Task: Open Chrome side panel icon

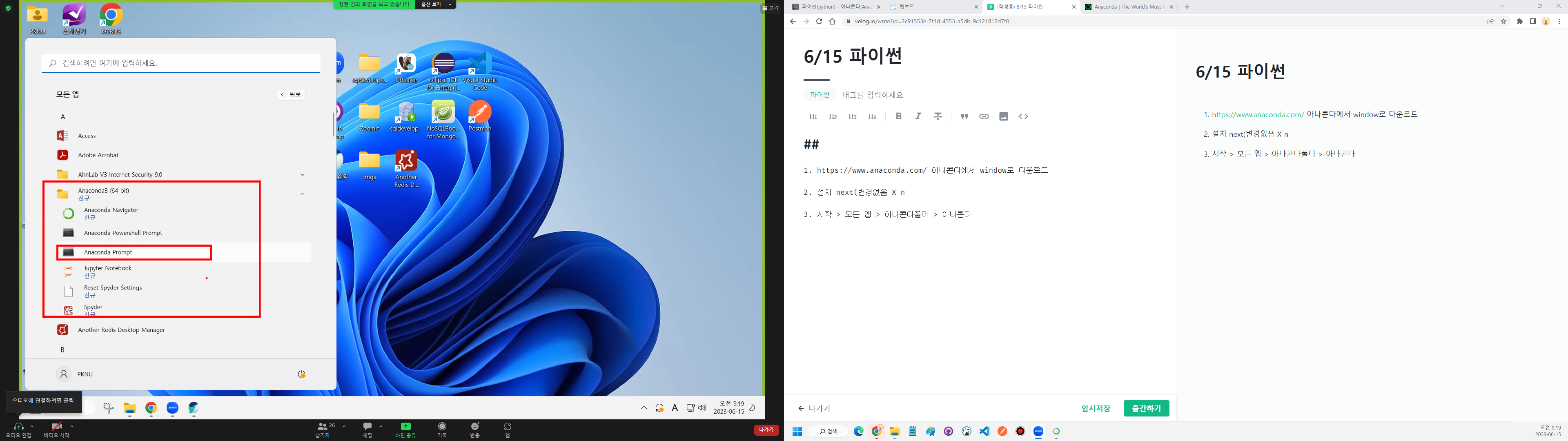Action: pos(1533,21)
